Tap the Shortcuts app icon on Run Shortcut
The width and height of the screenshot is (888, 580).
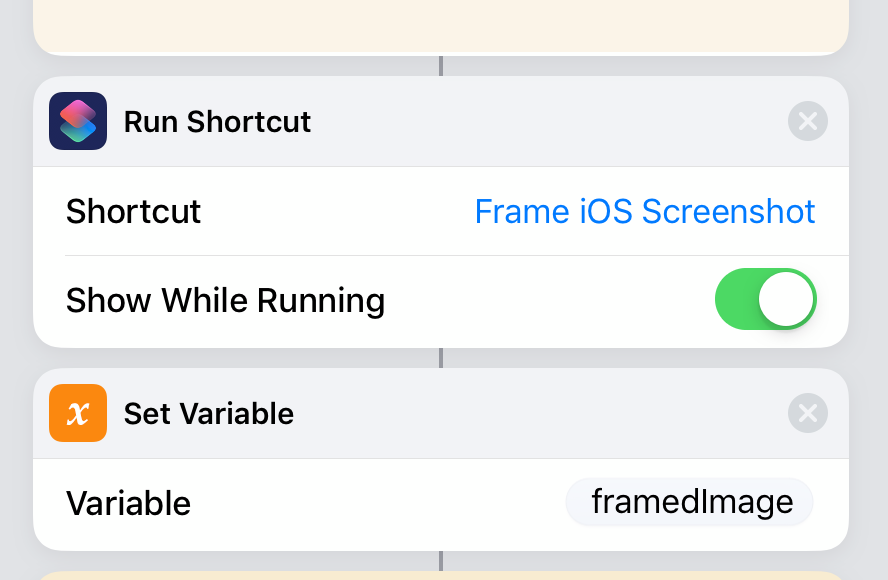[78, 121]
